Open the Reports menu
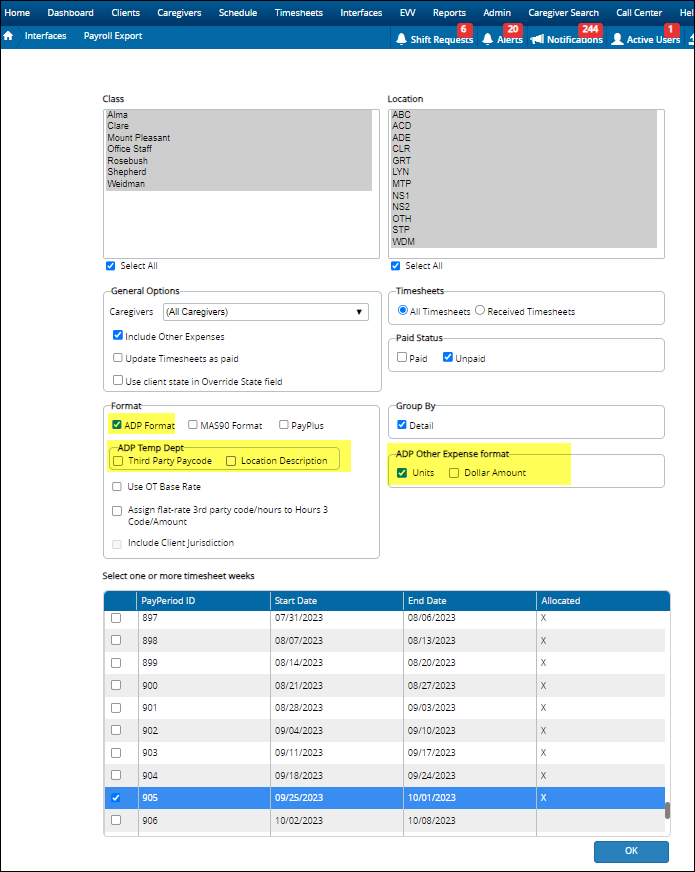 click(x=449, y=12)
